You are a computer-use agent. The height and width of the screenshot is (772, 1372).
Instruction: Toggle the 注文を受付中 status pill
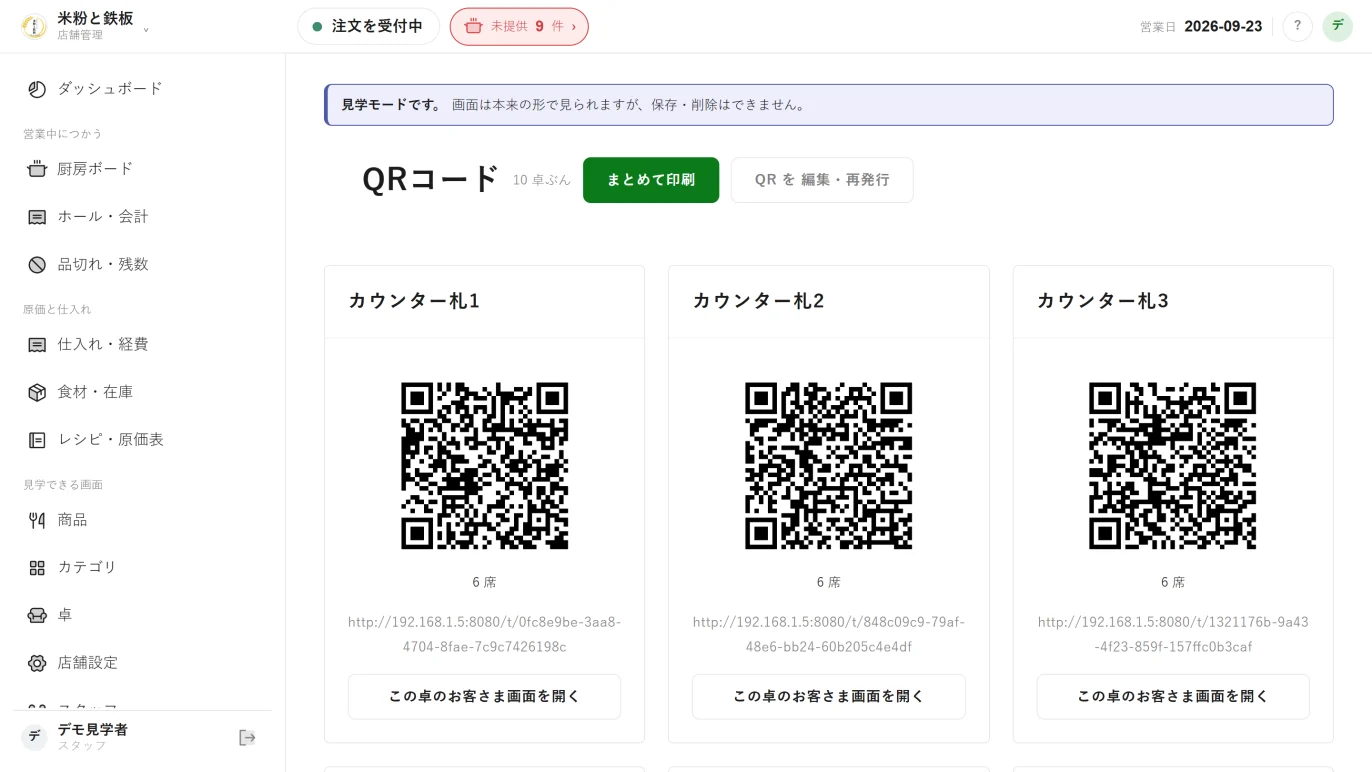[x=368, y=26]
